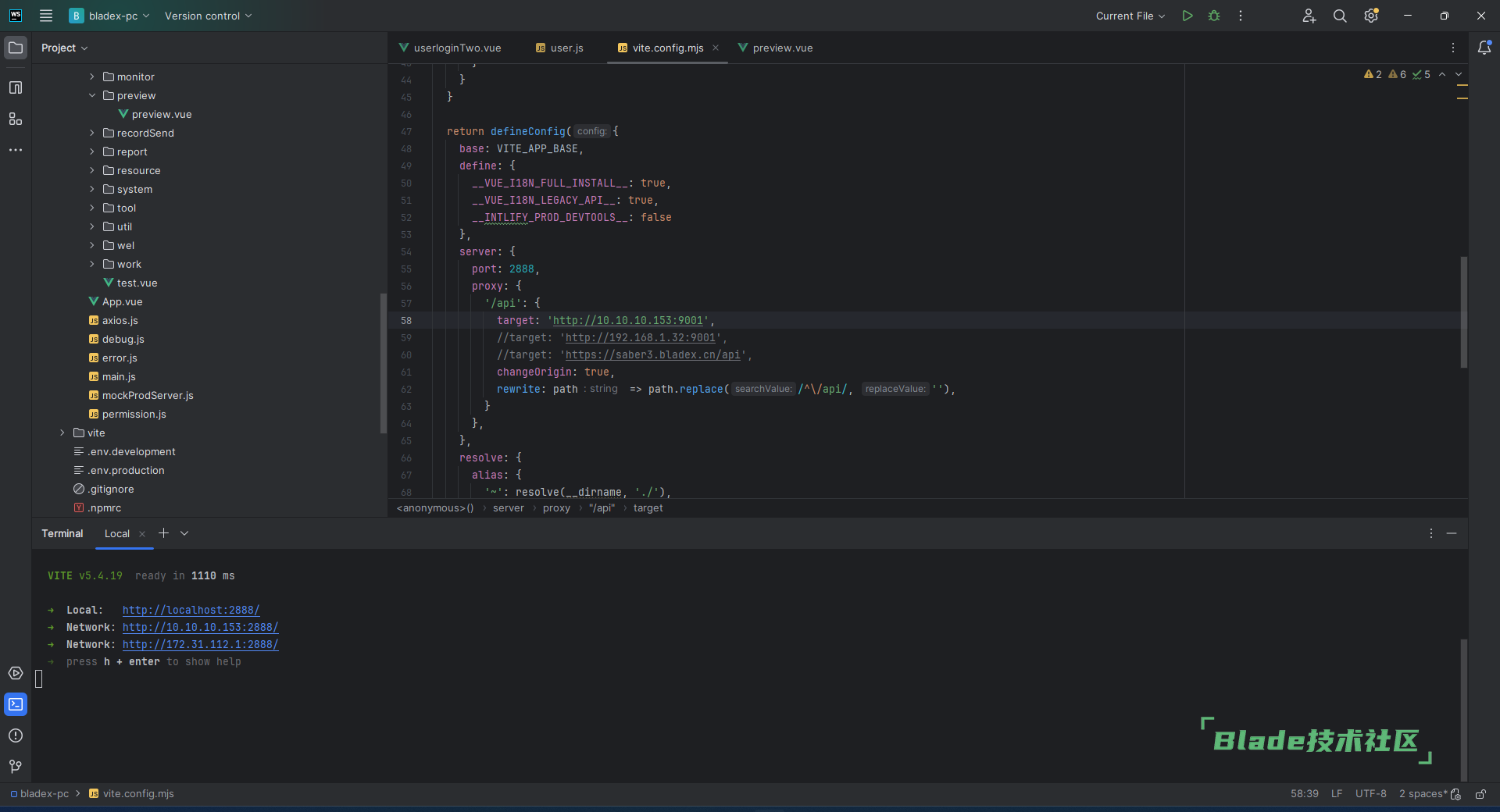
Task: Open the 2 spaces indent setting
Action: click(x=1423, y=794)
